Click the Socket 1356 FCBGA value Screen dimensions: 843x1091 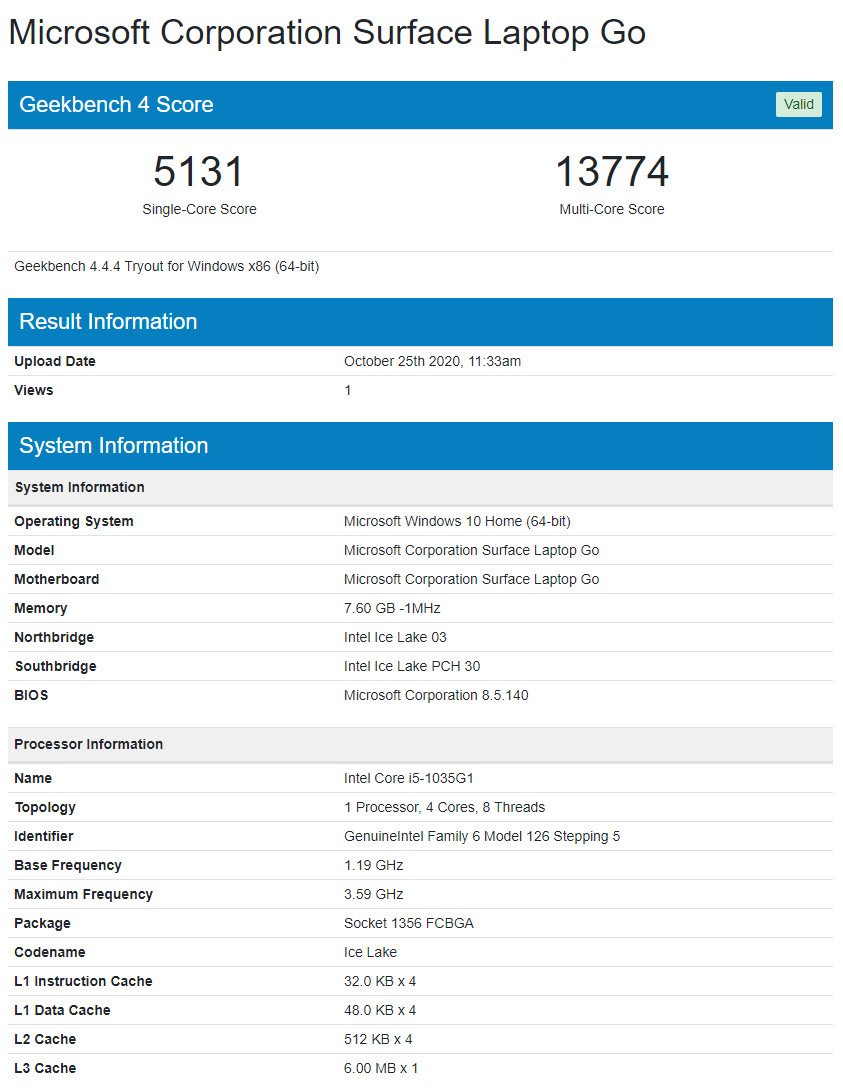pos(409,923)
